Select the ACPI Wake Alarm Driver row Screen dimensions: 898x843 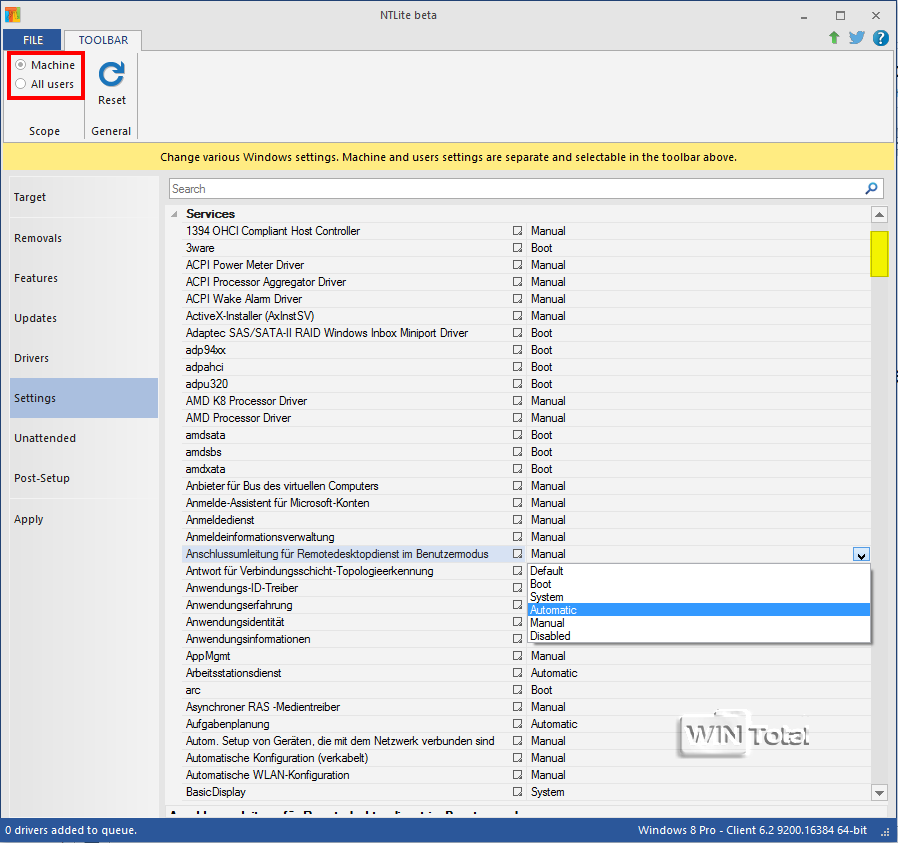pos(526,299)
